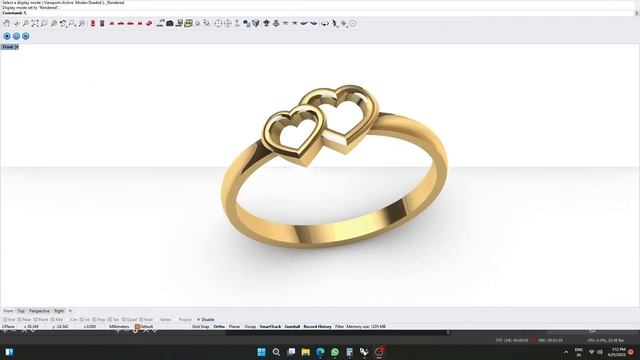Check the Project osnap option
Image resolution: width=640 pixels, height=360 pixels.
click(x=182, y=320)
